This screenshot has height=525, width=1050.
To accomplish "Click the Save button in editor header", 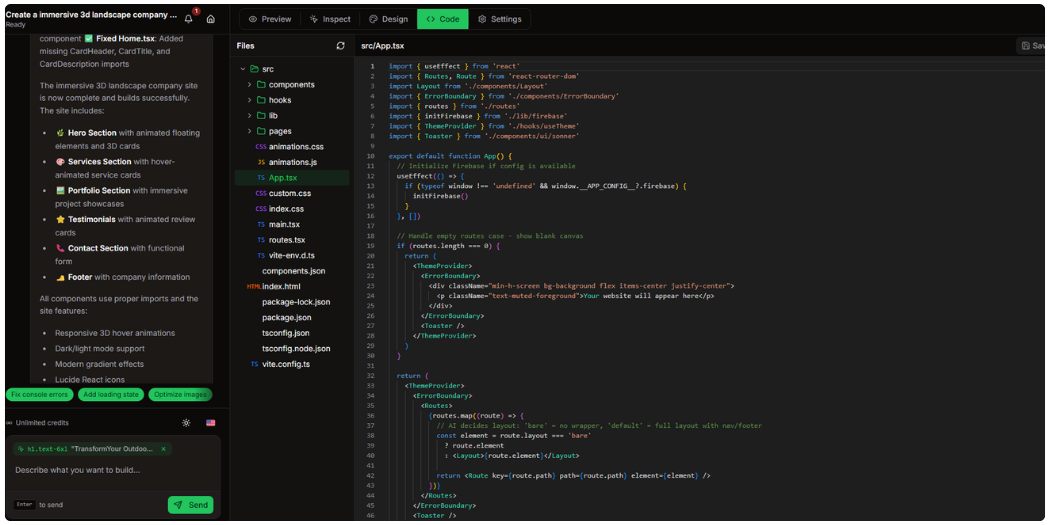I will pyautogui.click(x=1033, y=46).
